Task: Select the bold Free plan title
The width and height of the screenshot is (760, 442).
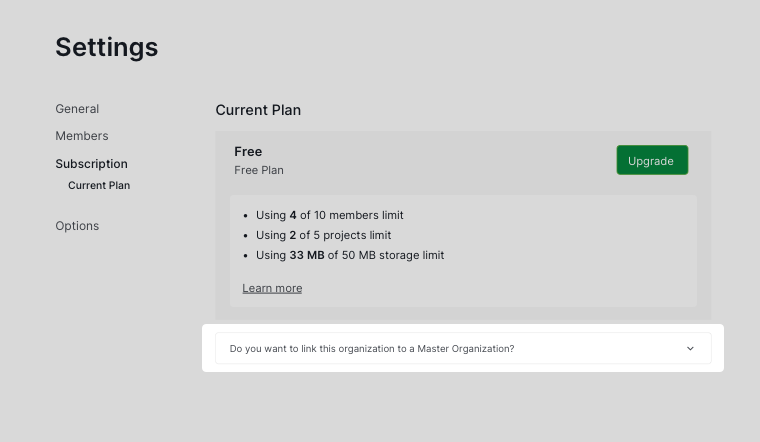Action: (248, 152)
